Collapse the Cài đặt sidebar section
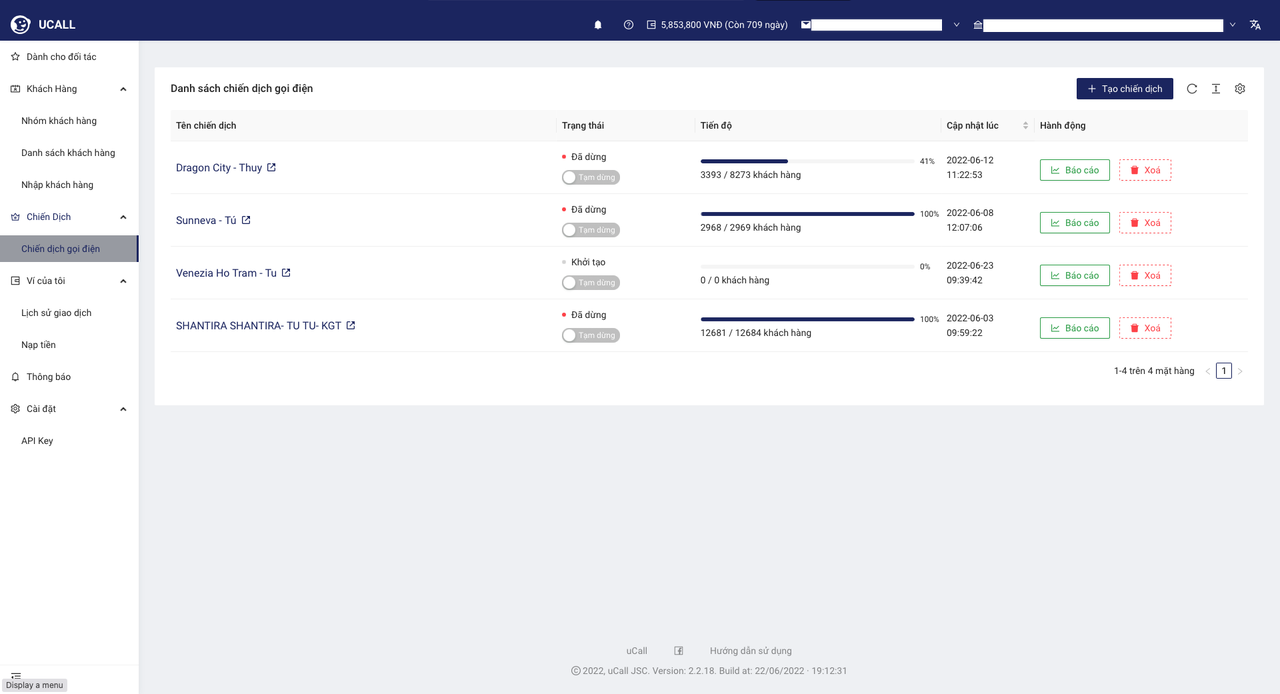 pyautogui.click(x=123, y=409)
